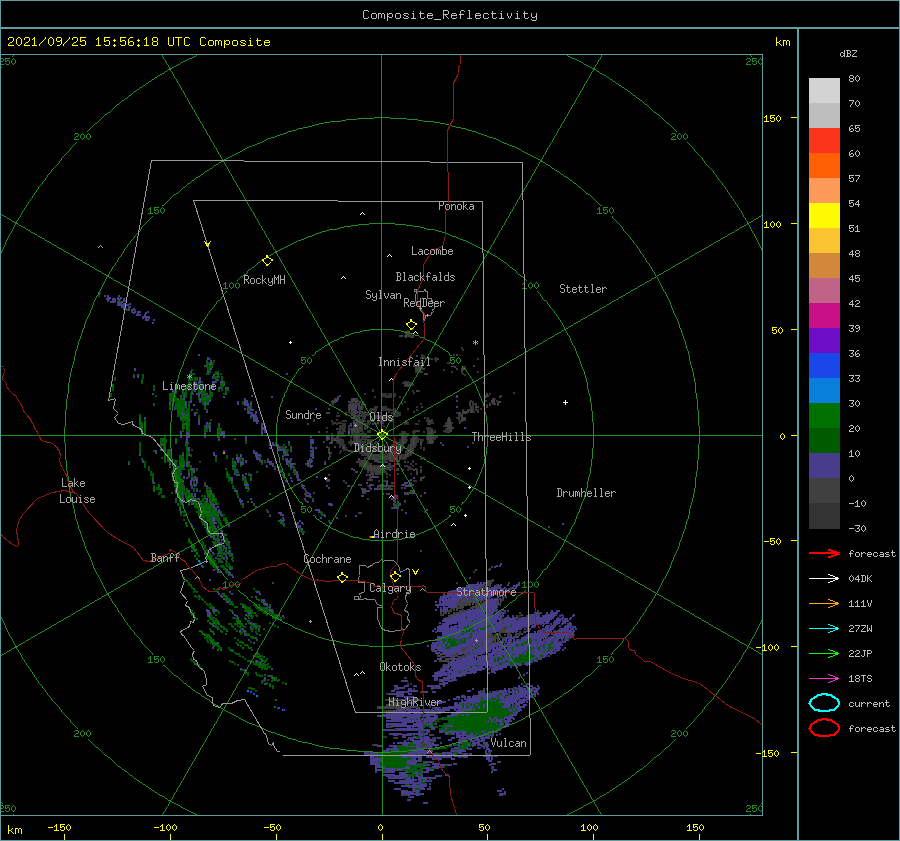Screen dimensions: 900x841
Task: Click the purple 10 dBZ legend swatch
Action: [x=824, y=465]
